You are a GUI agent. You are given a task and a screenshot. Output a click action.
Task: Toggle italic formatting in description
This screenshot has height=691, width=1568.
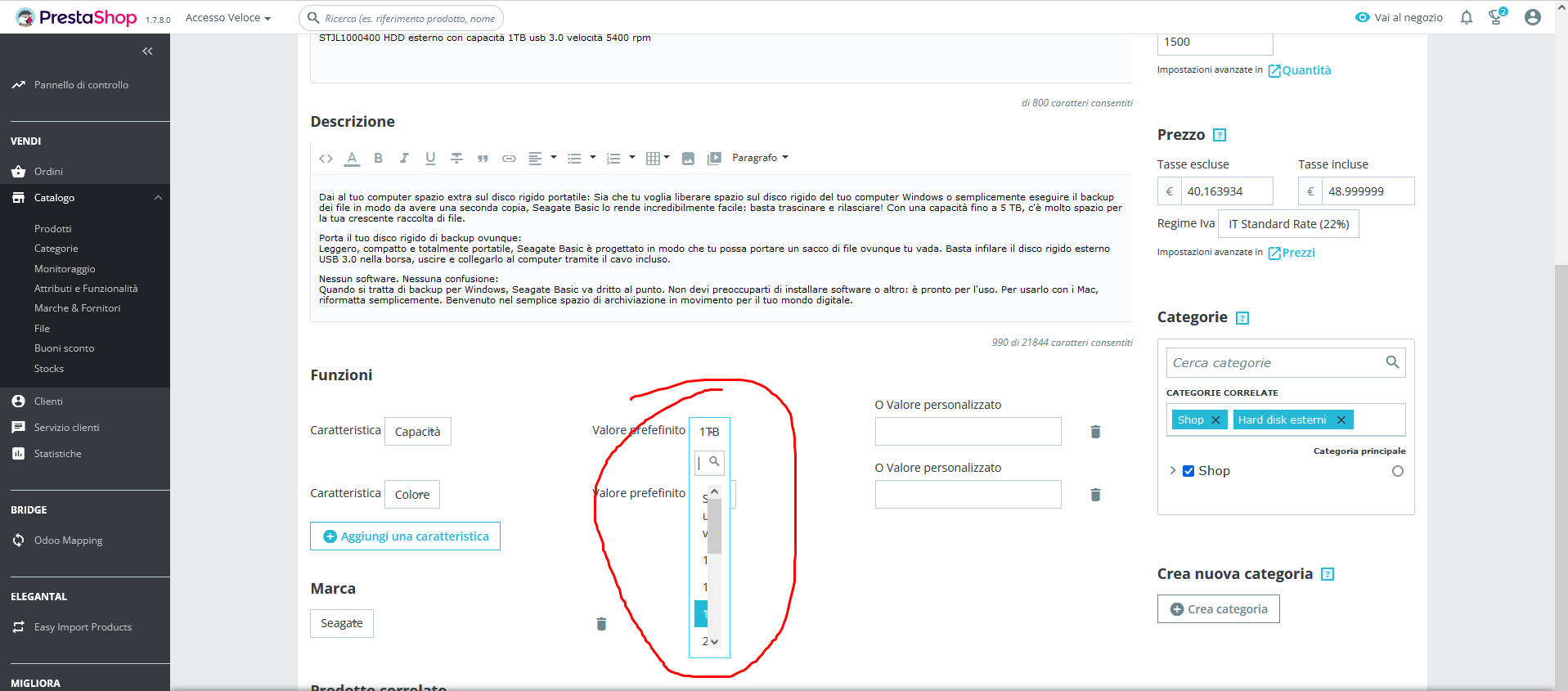pyautogui.click(x=404, y=159)
